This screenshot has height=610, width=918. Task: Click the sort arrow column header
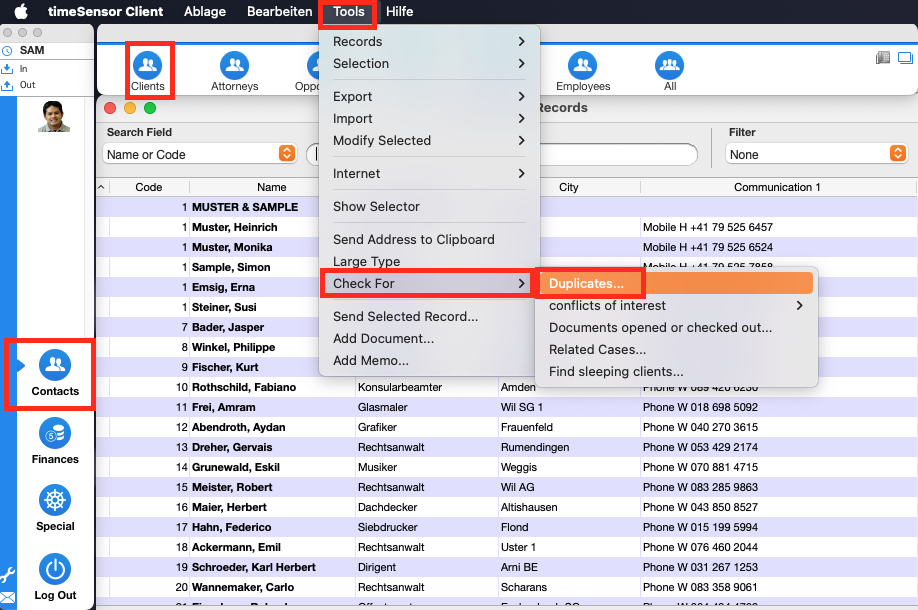click(102, 187)
